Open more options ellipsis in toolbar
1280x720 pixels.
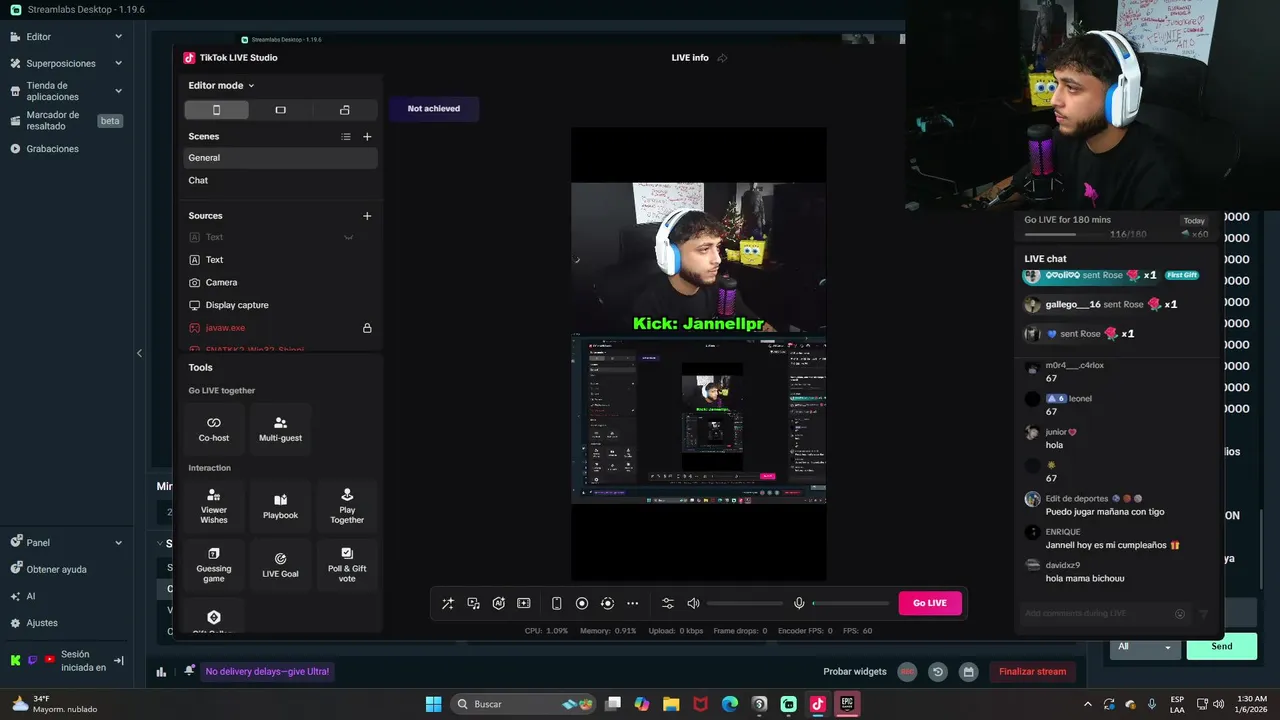(632, 603)
